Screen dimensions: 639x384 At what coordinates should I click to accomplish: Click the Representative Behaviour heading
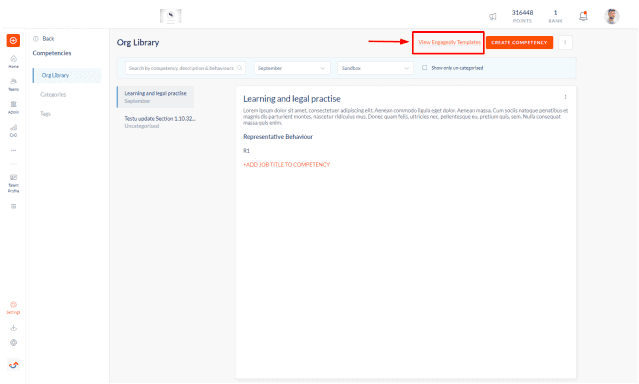(278, 137)
